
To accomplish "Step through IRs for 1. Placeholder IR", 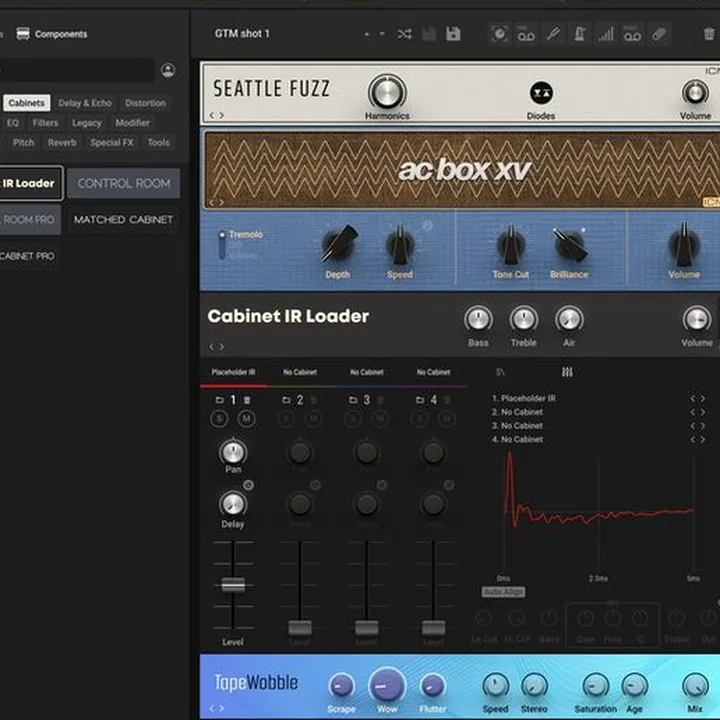I will pos(698,399).
